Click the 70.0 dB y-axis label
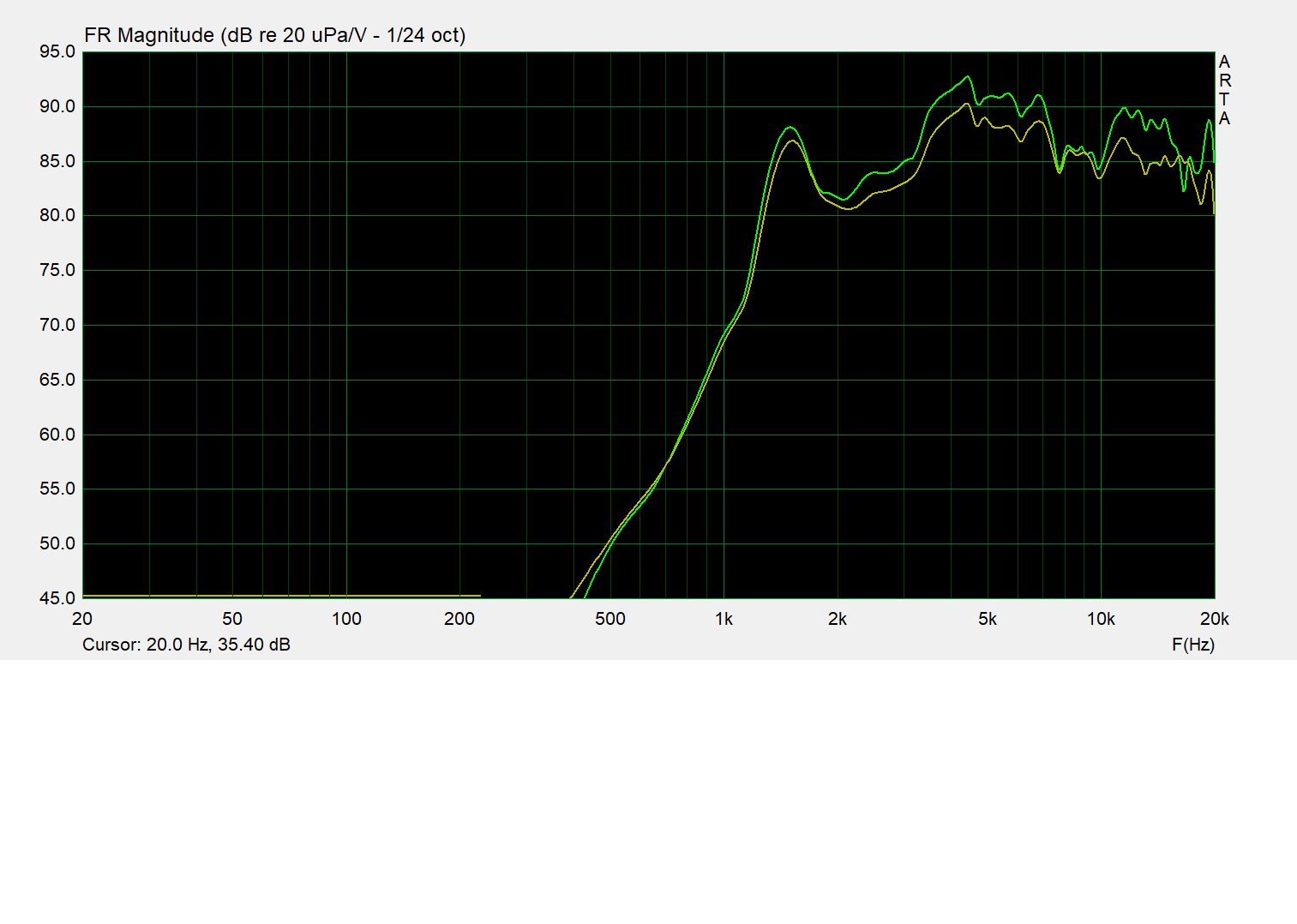This screenshot has width=1297, height=924. click(x=57, y=325)
